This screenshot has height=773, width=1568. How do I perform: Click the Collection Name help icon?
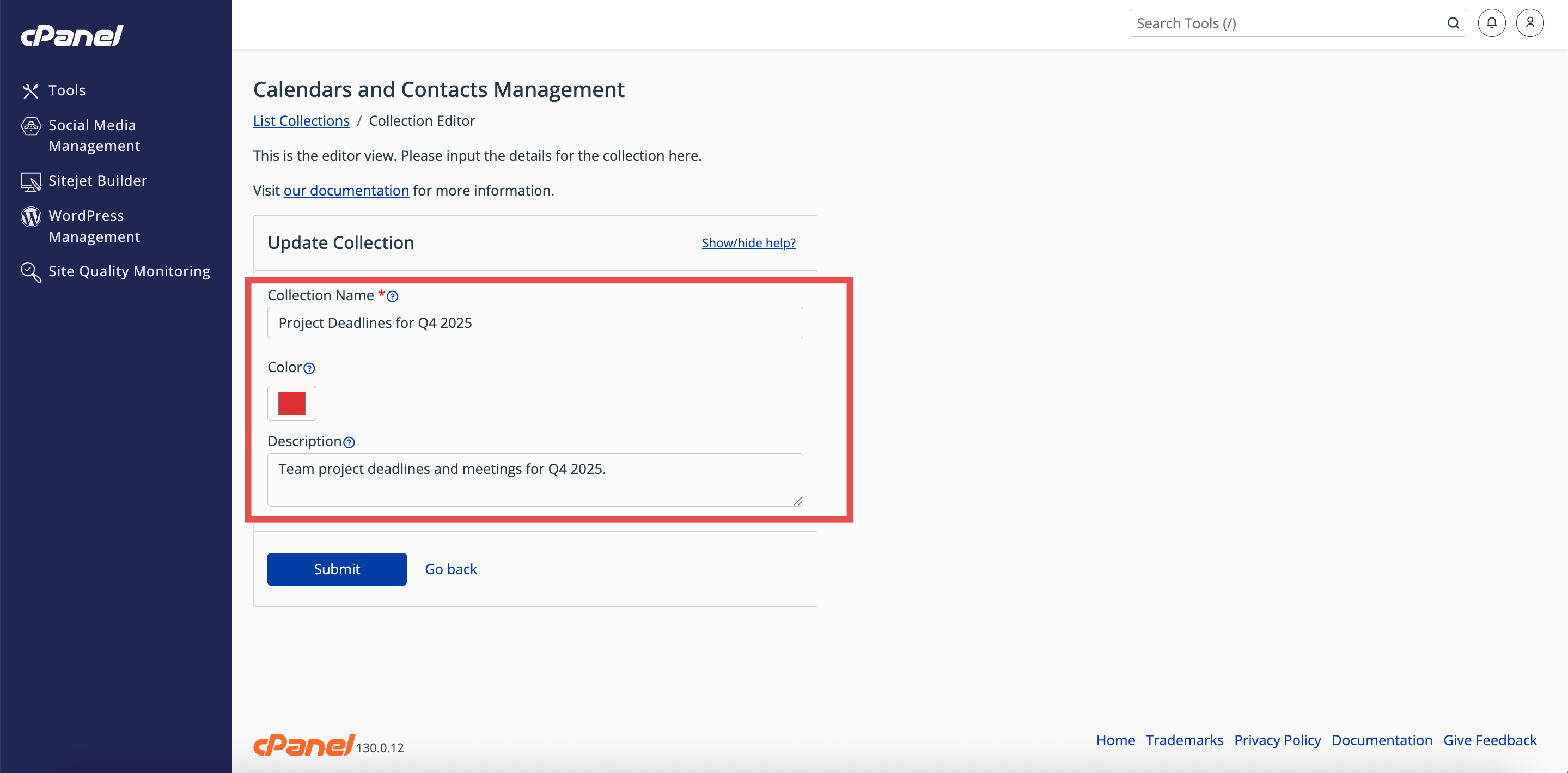click(x=393, y=296)
